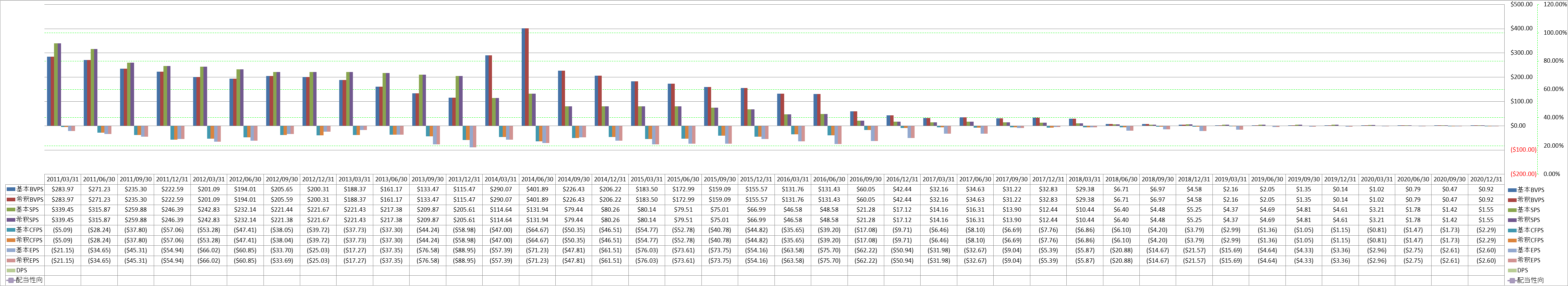This screenshot has width=1568, height=286.
Task: Click the 2015/09/30 column header
Action: pos(720,180)
